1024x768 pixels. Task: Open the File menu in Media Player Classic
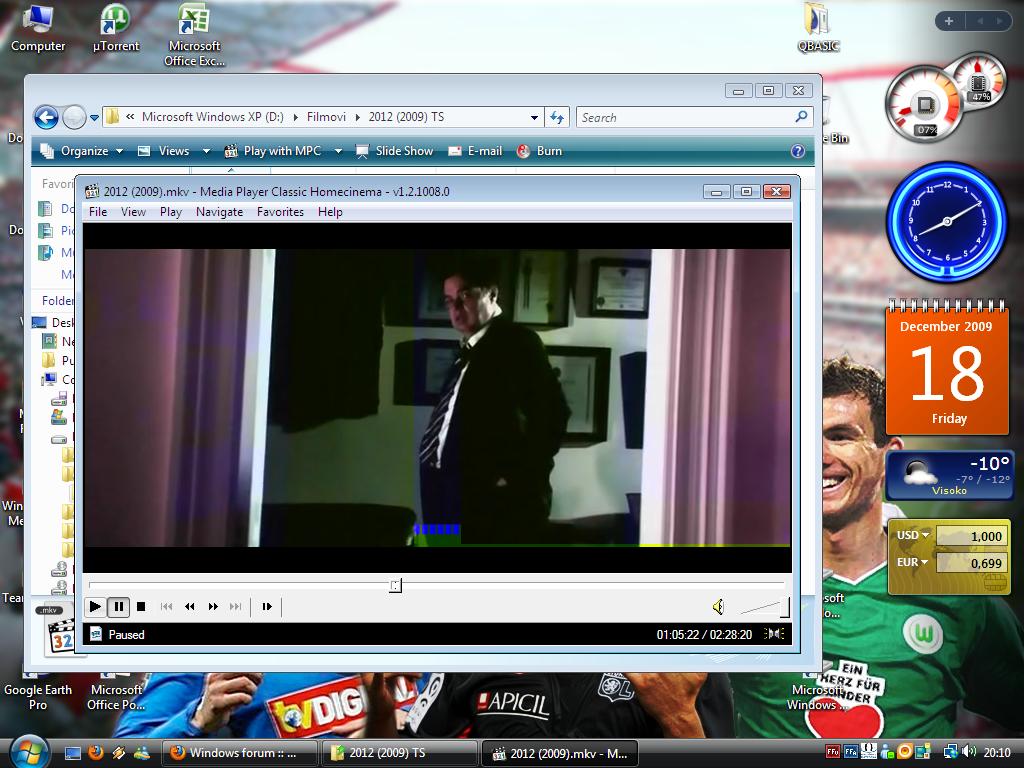coord(98,212)
